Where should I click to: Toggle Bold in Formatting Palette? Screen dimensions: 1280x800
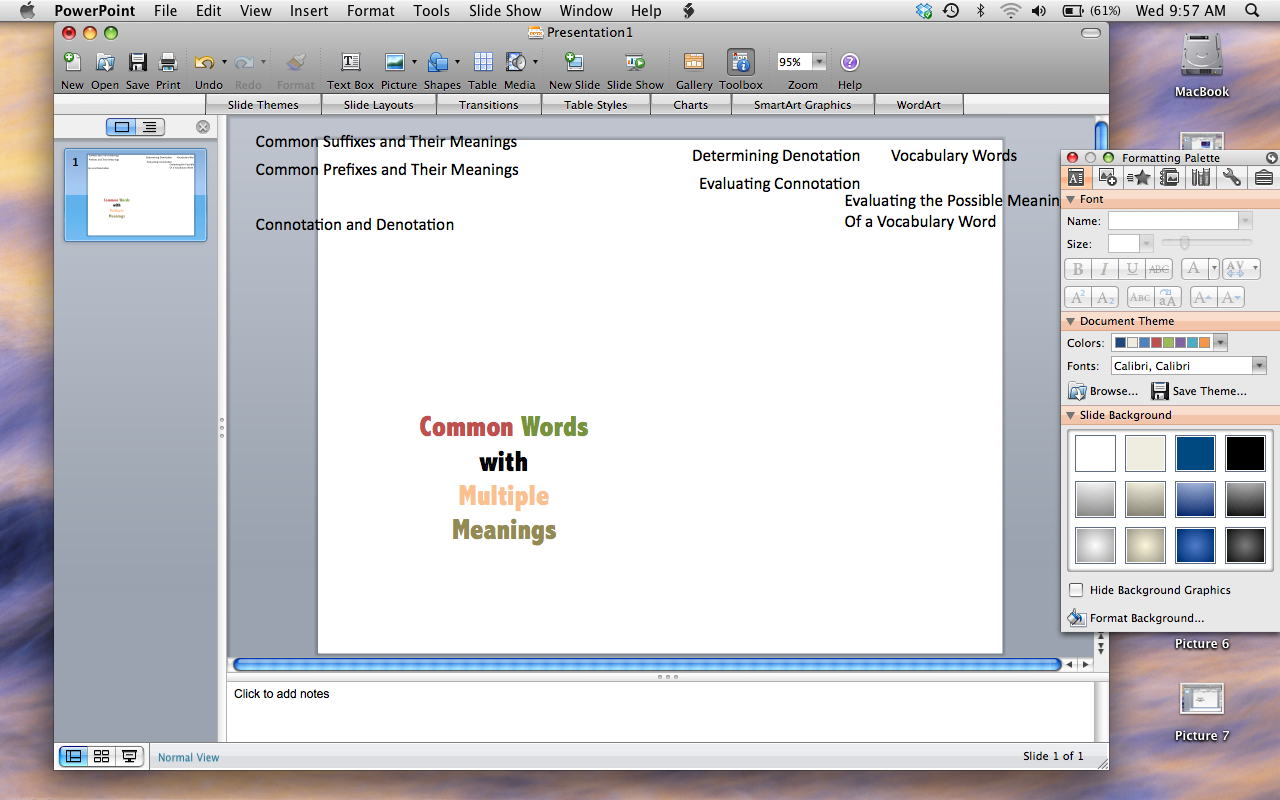(1078, 269)
